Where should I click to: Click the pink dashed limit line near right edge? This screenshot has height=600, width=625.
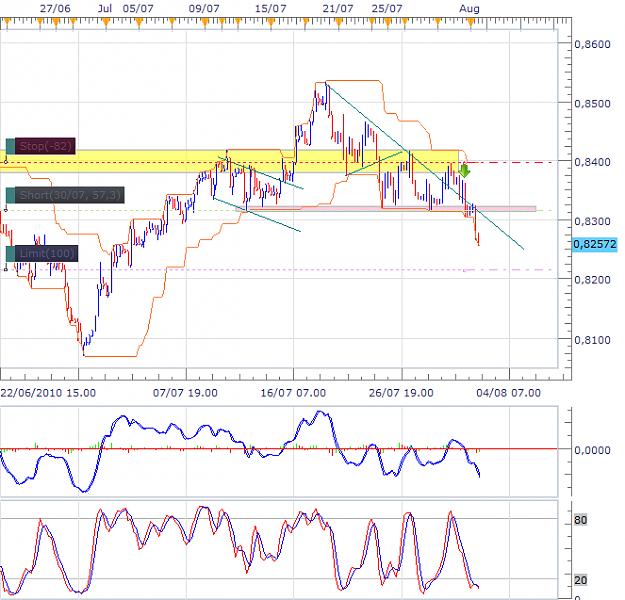pos(542,270)
